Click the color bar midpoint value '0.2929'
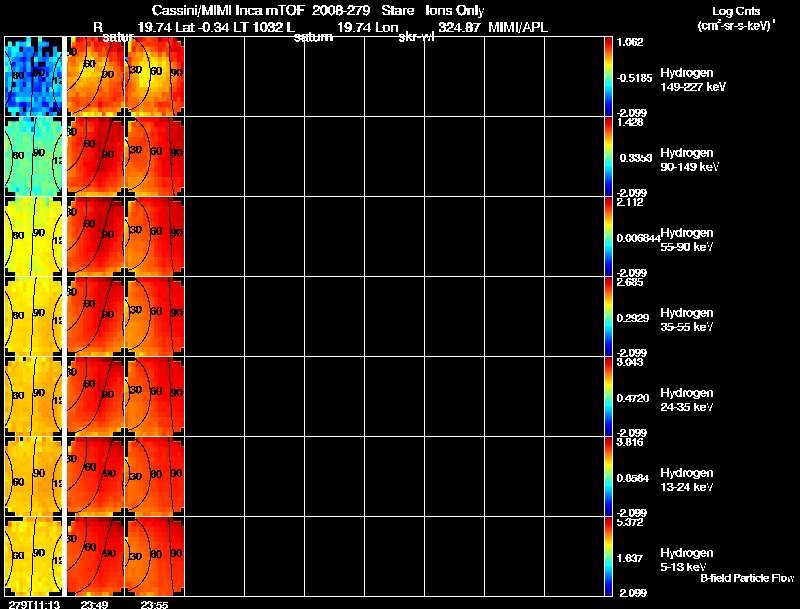Image resolution: width=800 pixels, height=609 pixels. [x=633, y=318]
